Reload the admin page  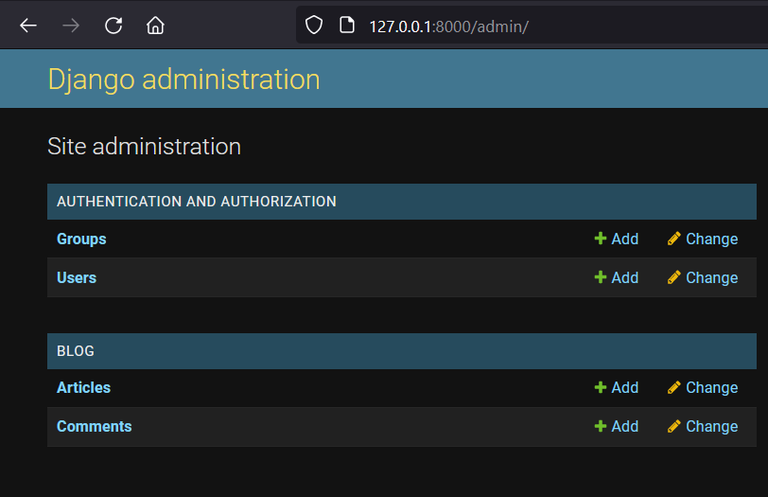(x=114, y=25)
